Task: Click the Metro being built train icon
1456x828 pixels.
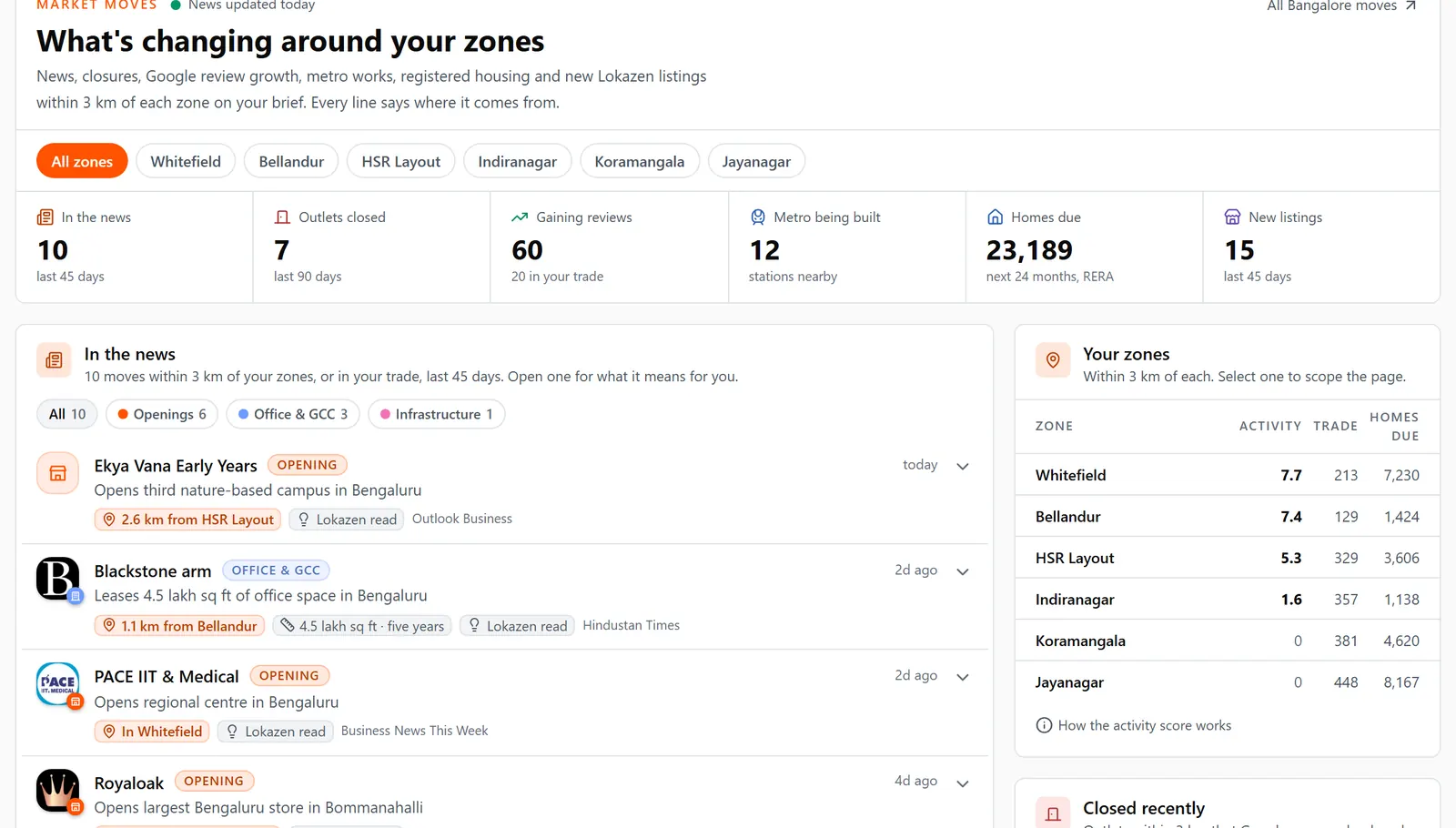Action: click(758, 217)
